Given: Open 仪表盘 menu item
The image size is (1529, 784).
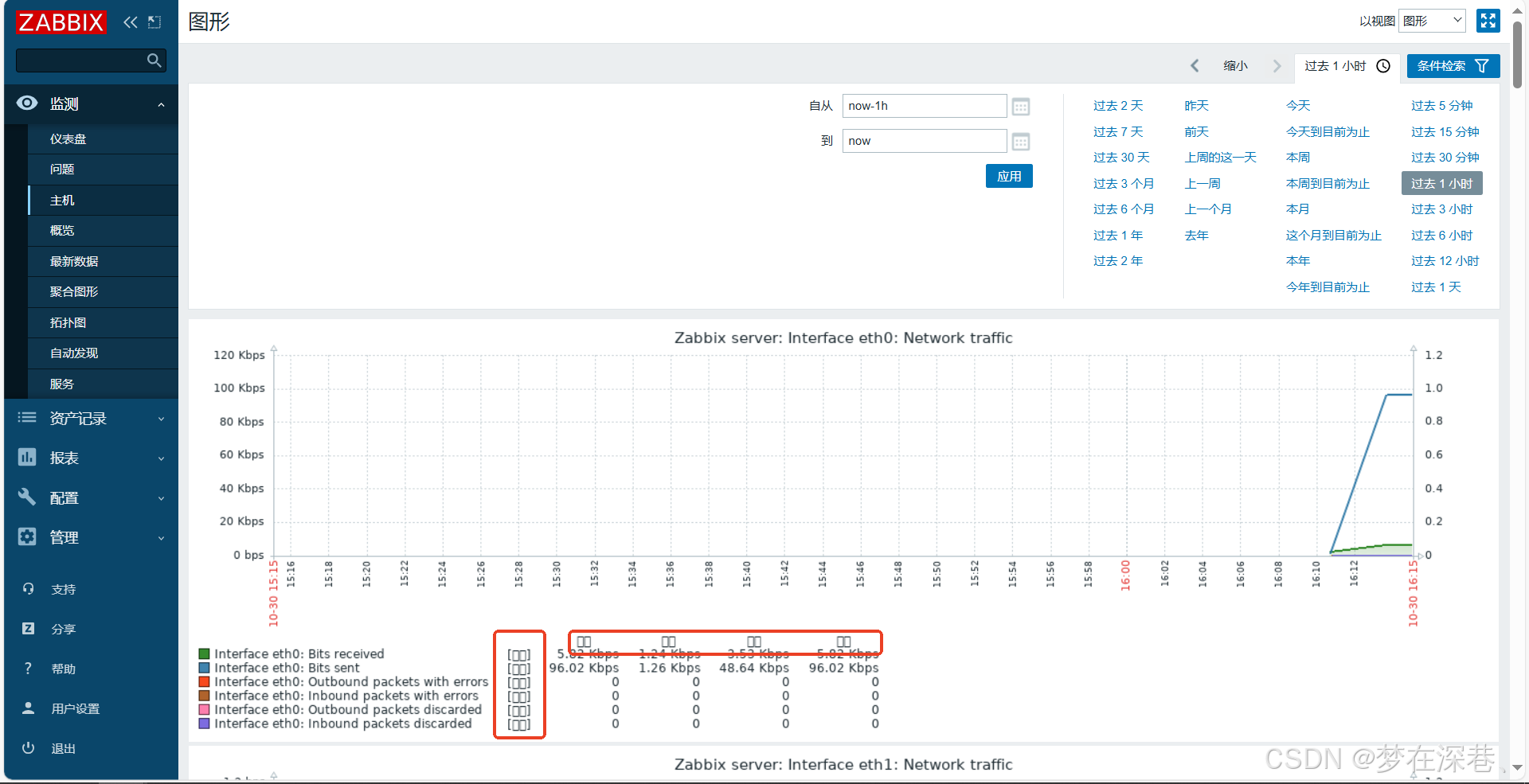Looking at the screenshot, I should 103,138.
